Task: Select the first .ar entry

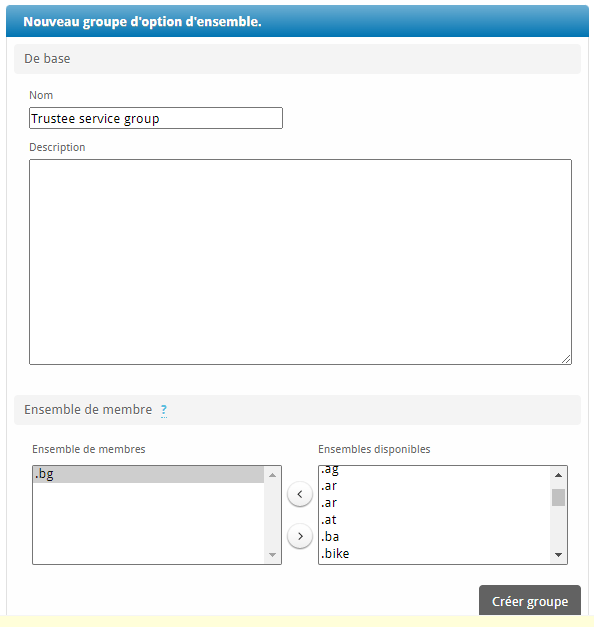Action: tap(435, 486)
